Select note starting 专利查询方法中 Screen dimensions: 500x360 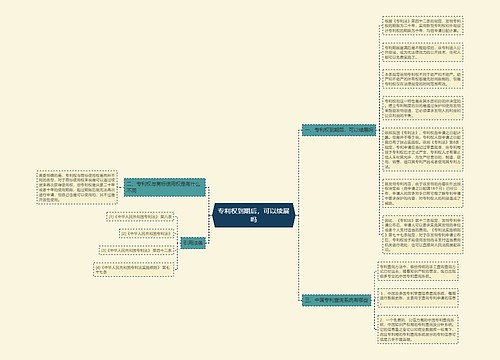tap(418, 271)
